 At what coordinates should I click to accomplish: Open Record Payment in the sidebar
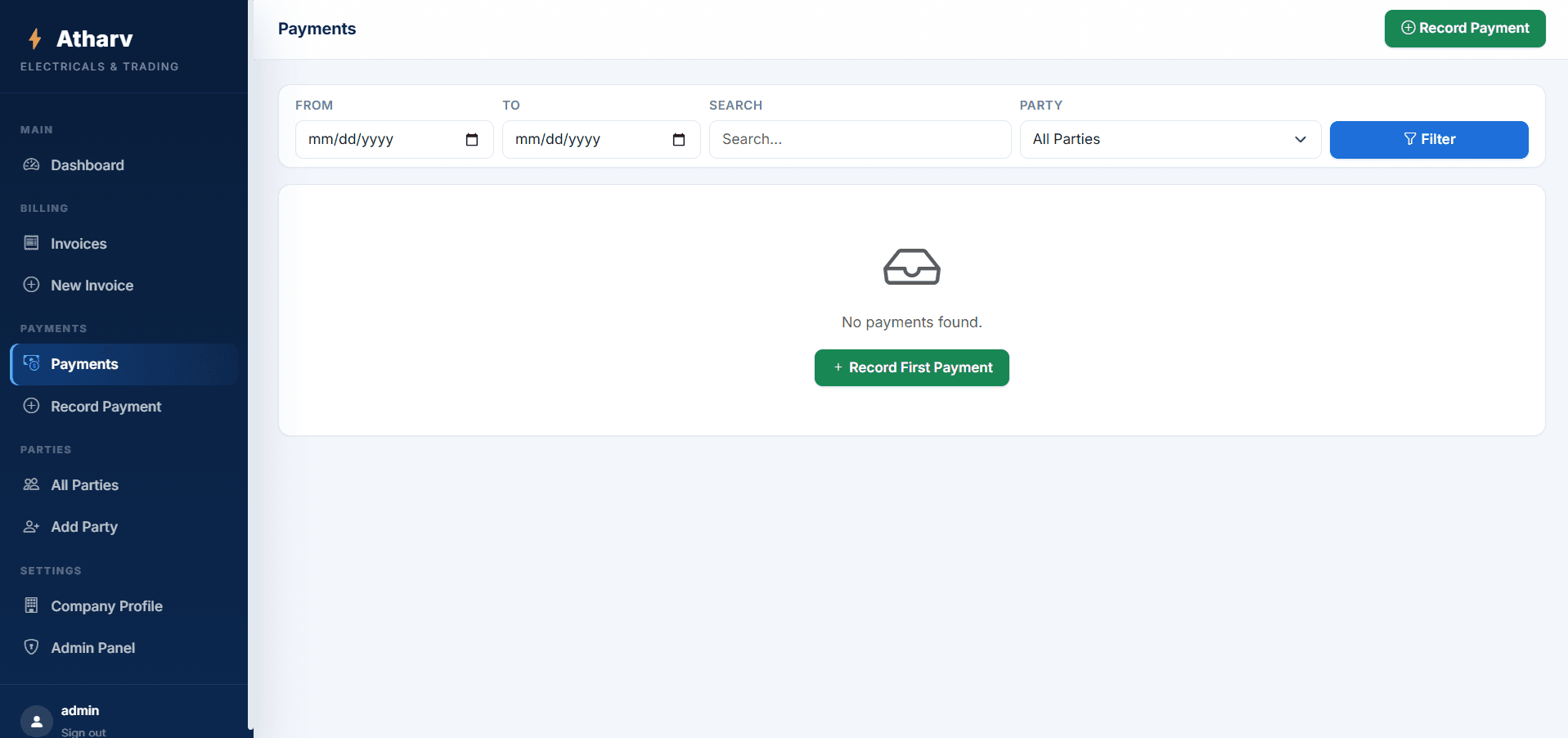point(124,407)
